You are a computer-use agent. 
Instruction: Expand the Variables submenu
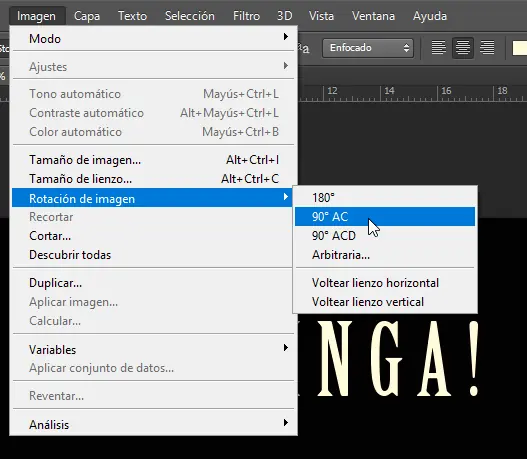click(153, 349)
